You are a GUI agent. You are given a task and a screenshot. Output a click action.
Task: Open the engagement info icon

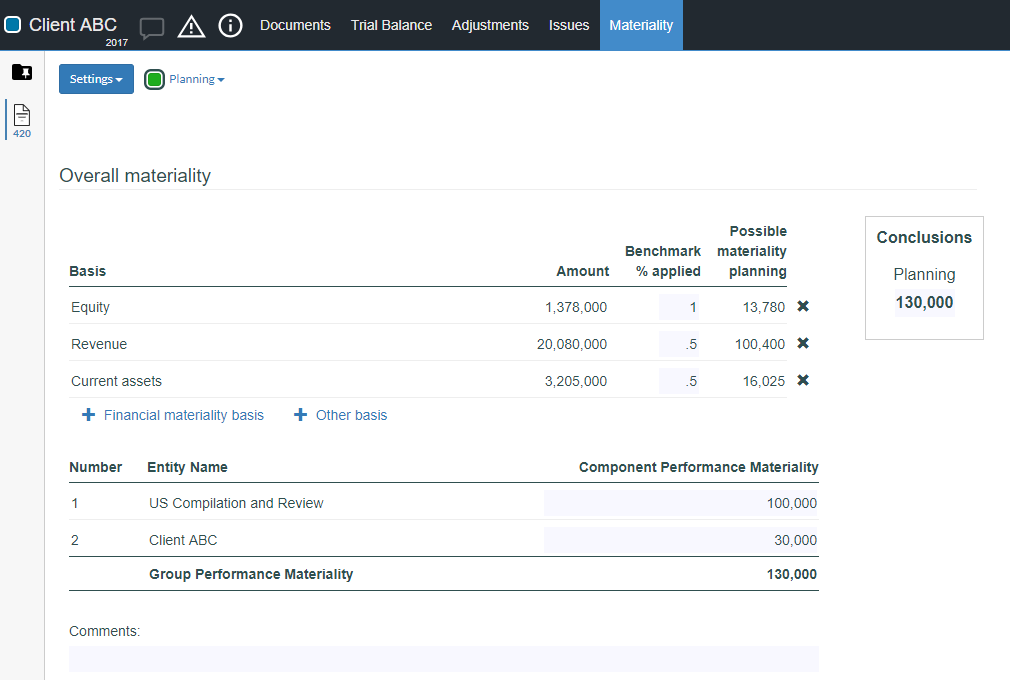point(230,25)
